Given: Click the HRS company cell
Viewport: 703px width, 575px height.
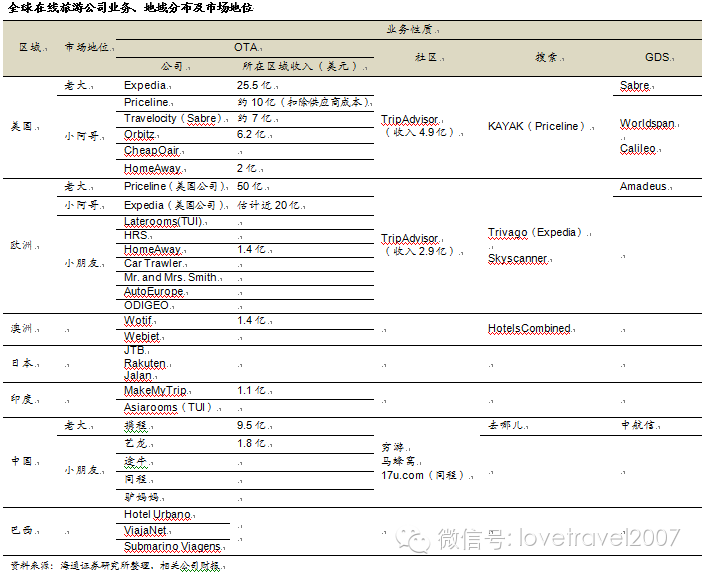Looking at the screenshot, I should tap(136, 235).
